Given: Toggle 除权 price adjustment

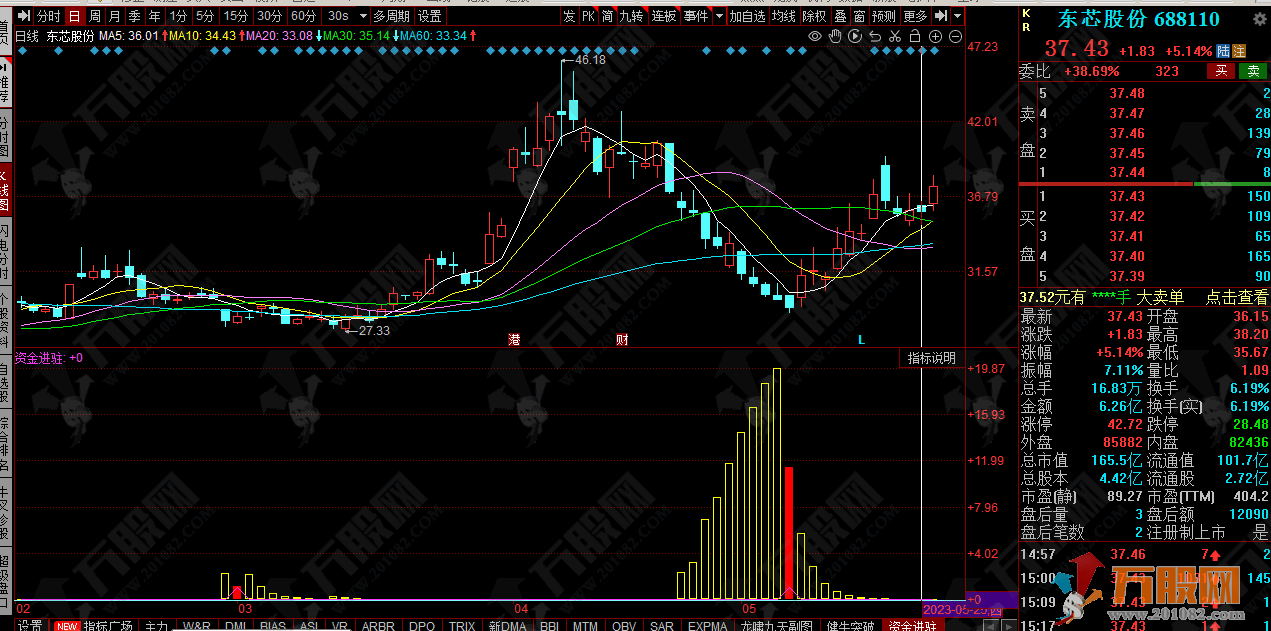Looking at the screenshot, I should click(815, 16).
